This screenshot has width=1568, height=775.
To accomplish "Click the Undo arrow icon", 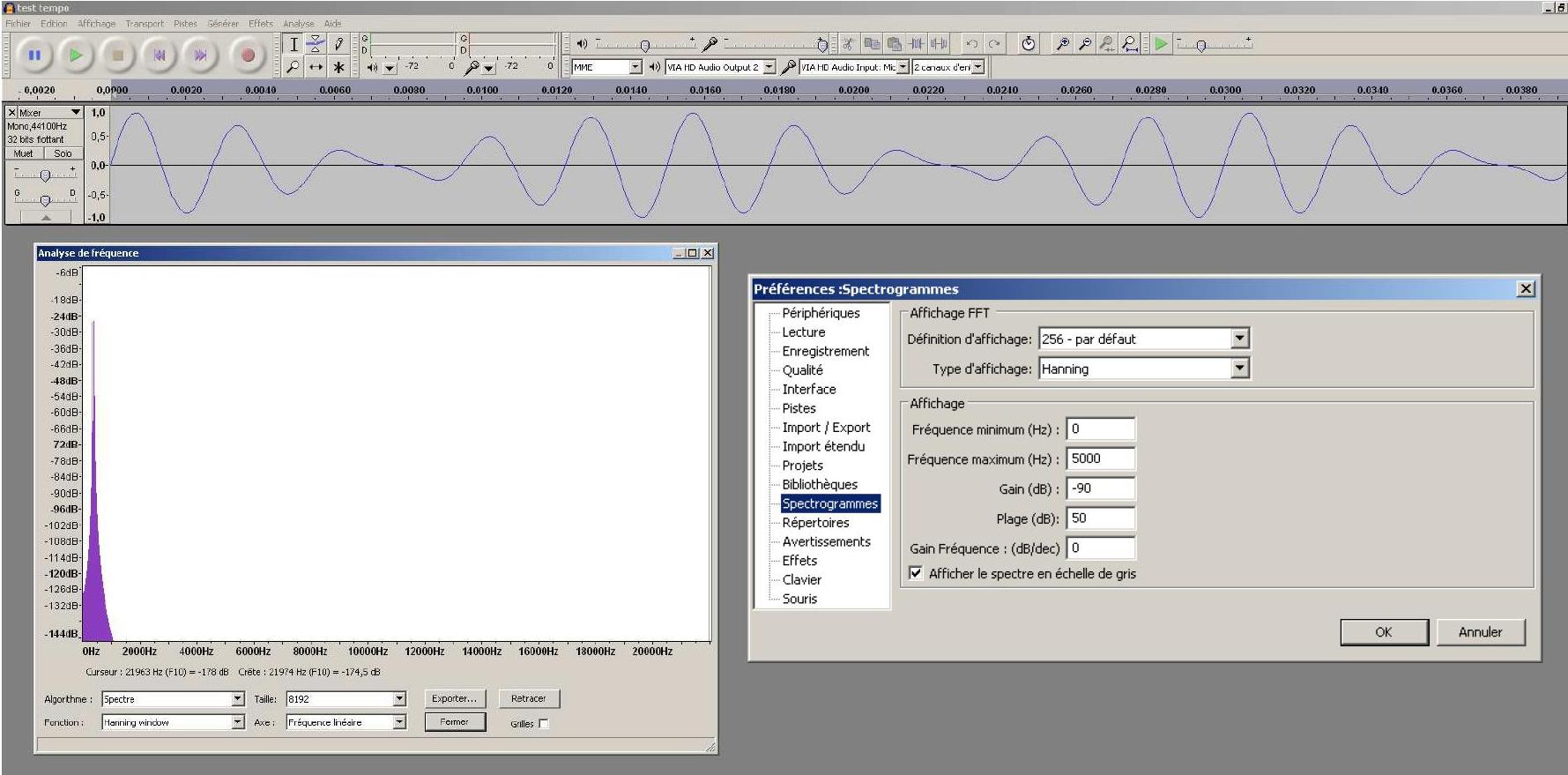I will pyautogui.click(x=971, y=43).
